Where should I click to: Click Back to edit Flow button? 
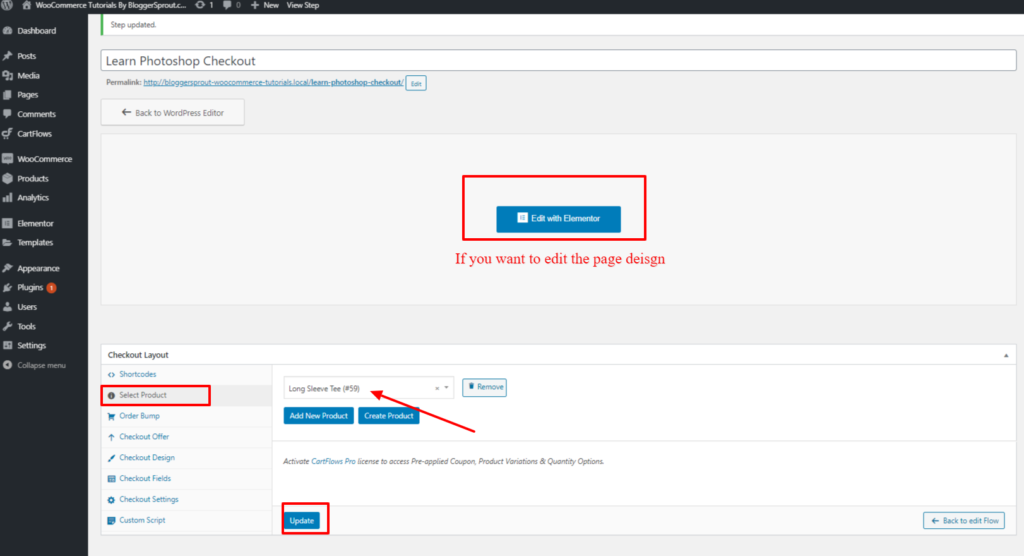[x=964, y=521]
